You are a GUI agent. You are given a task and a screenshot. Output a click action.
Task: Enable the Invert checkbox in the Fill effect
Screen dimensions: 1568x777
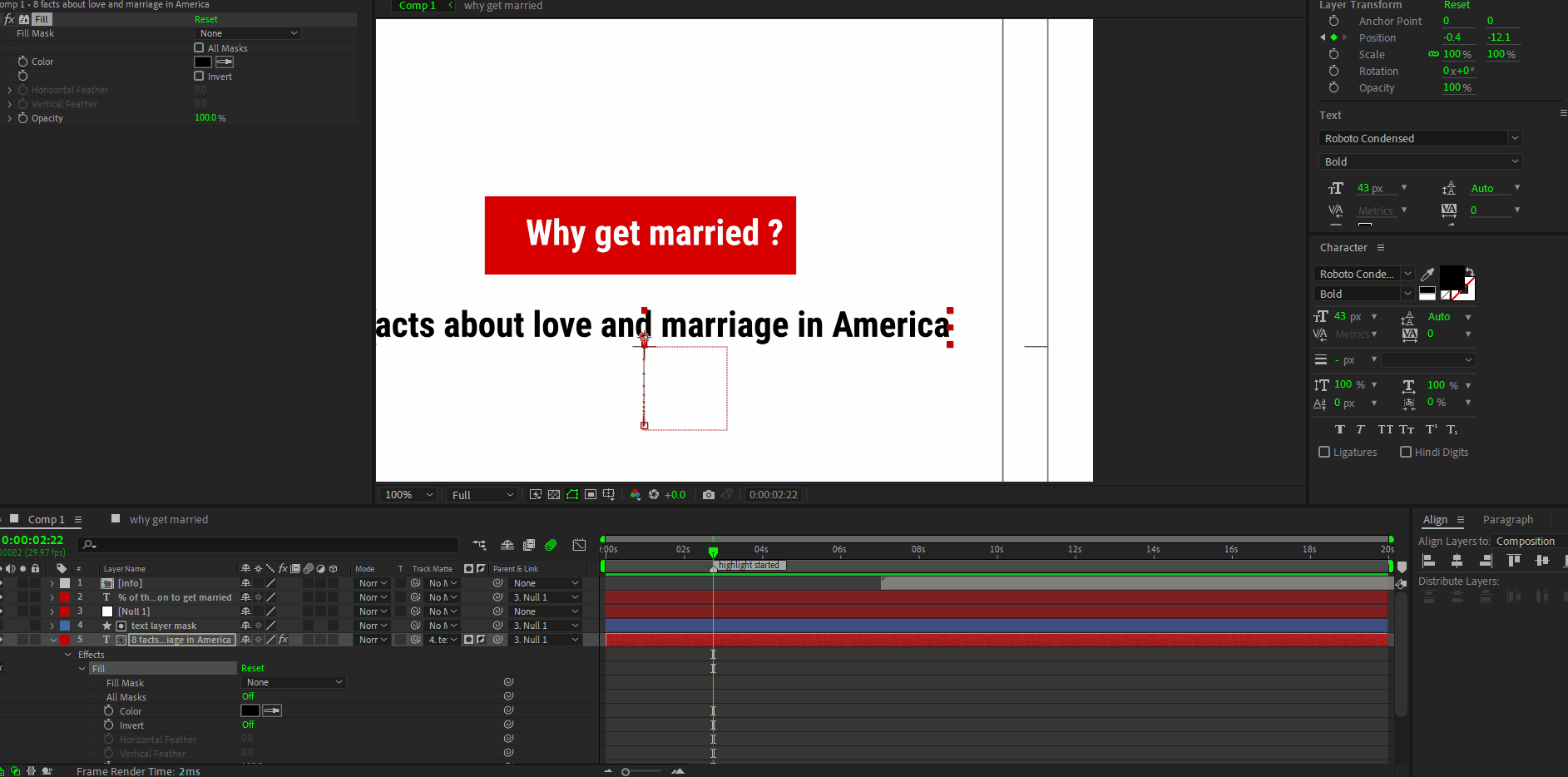[x=199, y=77]
